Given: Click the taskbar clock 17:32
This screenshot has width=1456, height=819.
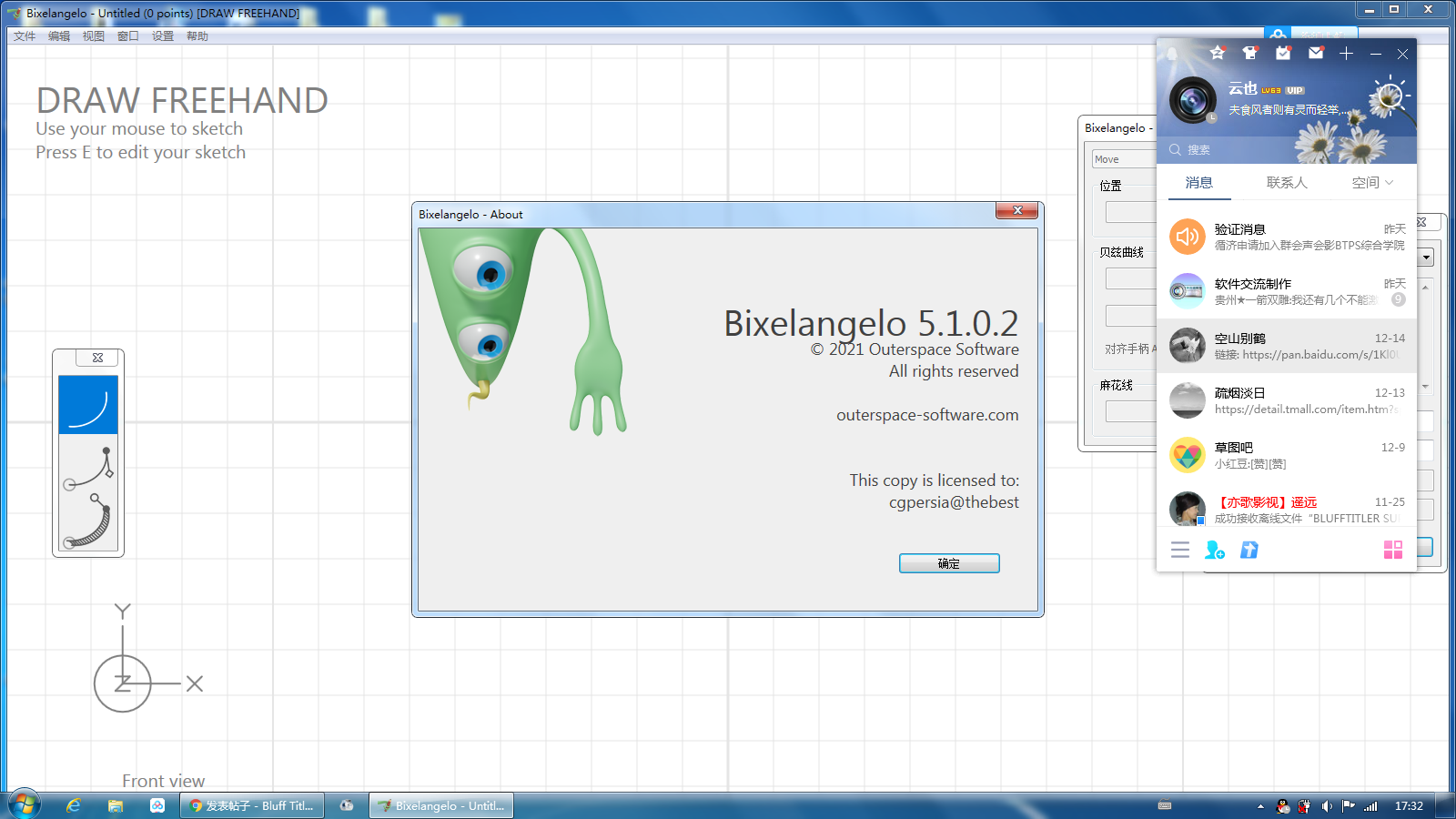Looking at the screenshot, I should (1409, 806).
